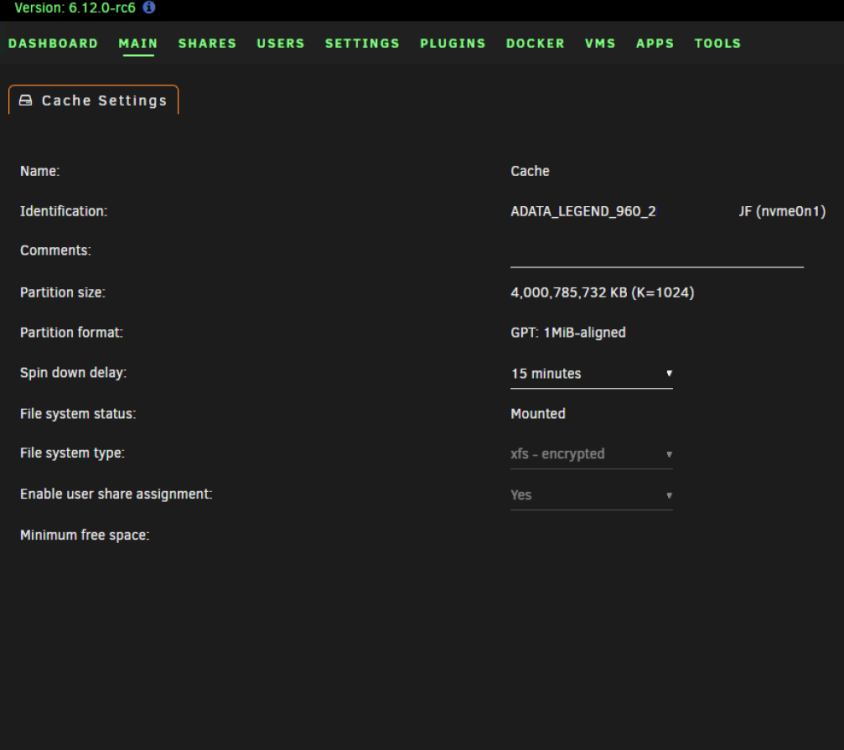Screen dimensions: 844x750
Task: Click 'Enable user share assignment:' label
Action: tap(116, 494)
